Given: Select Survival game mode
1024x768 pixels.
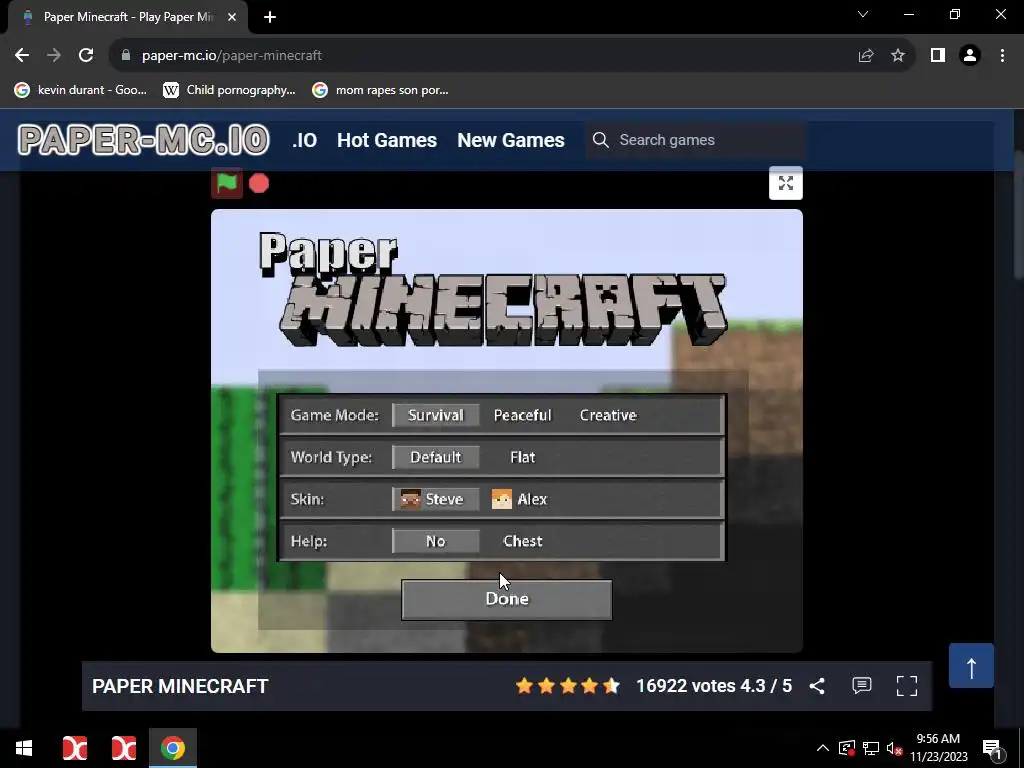Looking at the screenshot, I should [436, 415].
